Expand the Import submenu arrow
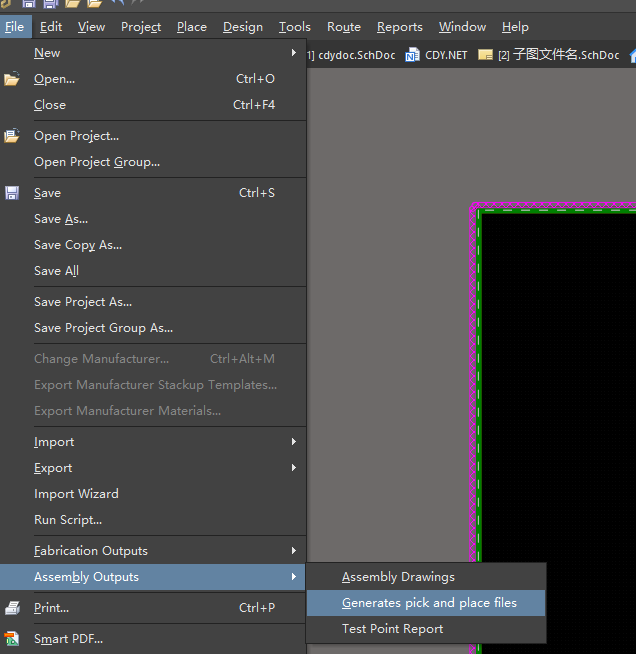 (x=294, y=442)
